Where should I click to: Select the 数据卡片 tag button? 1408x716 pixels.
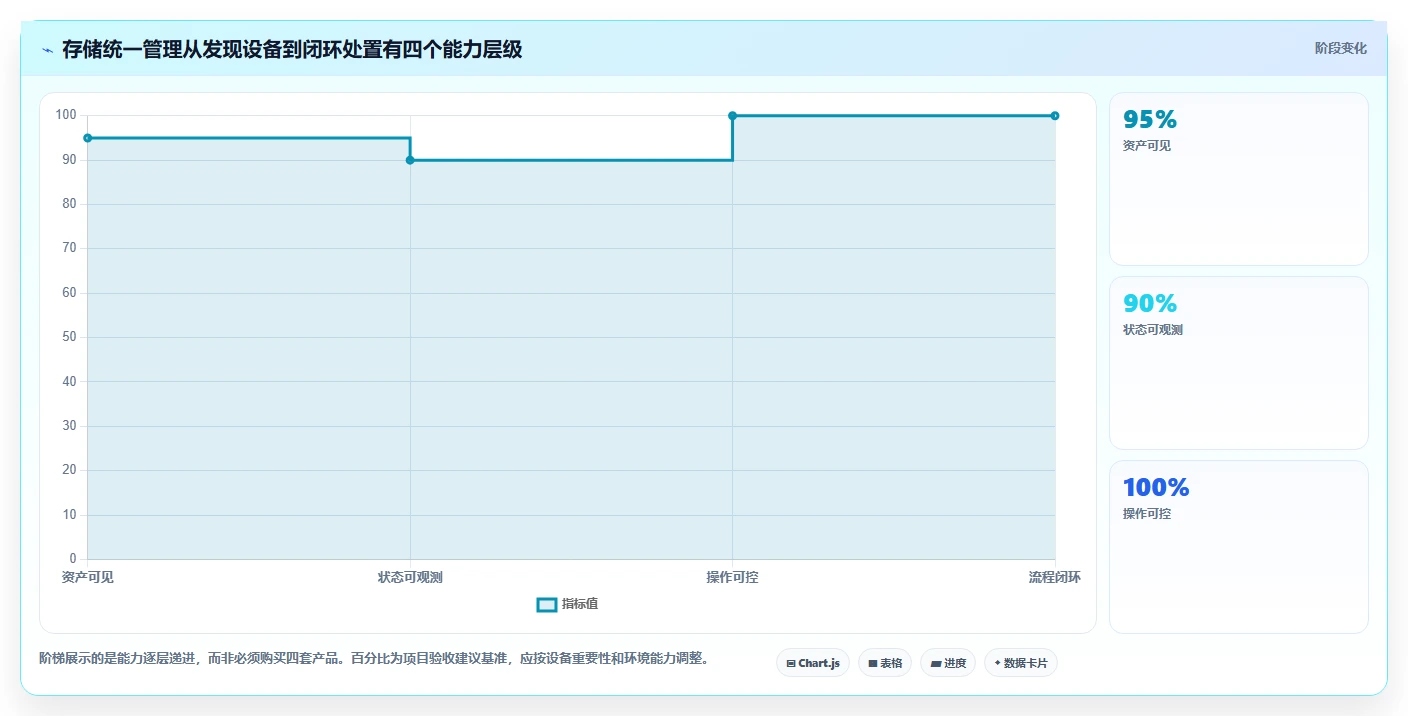click(1020, 663)
